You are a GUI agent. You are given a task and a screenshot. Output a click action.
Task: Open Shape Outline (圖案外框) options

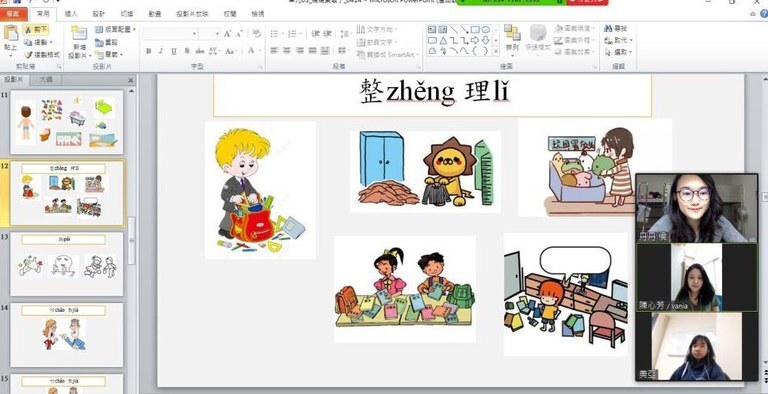click(x=575, y=40)
